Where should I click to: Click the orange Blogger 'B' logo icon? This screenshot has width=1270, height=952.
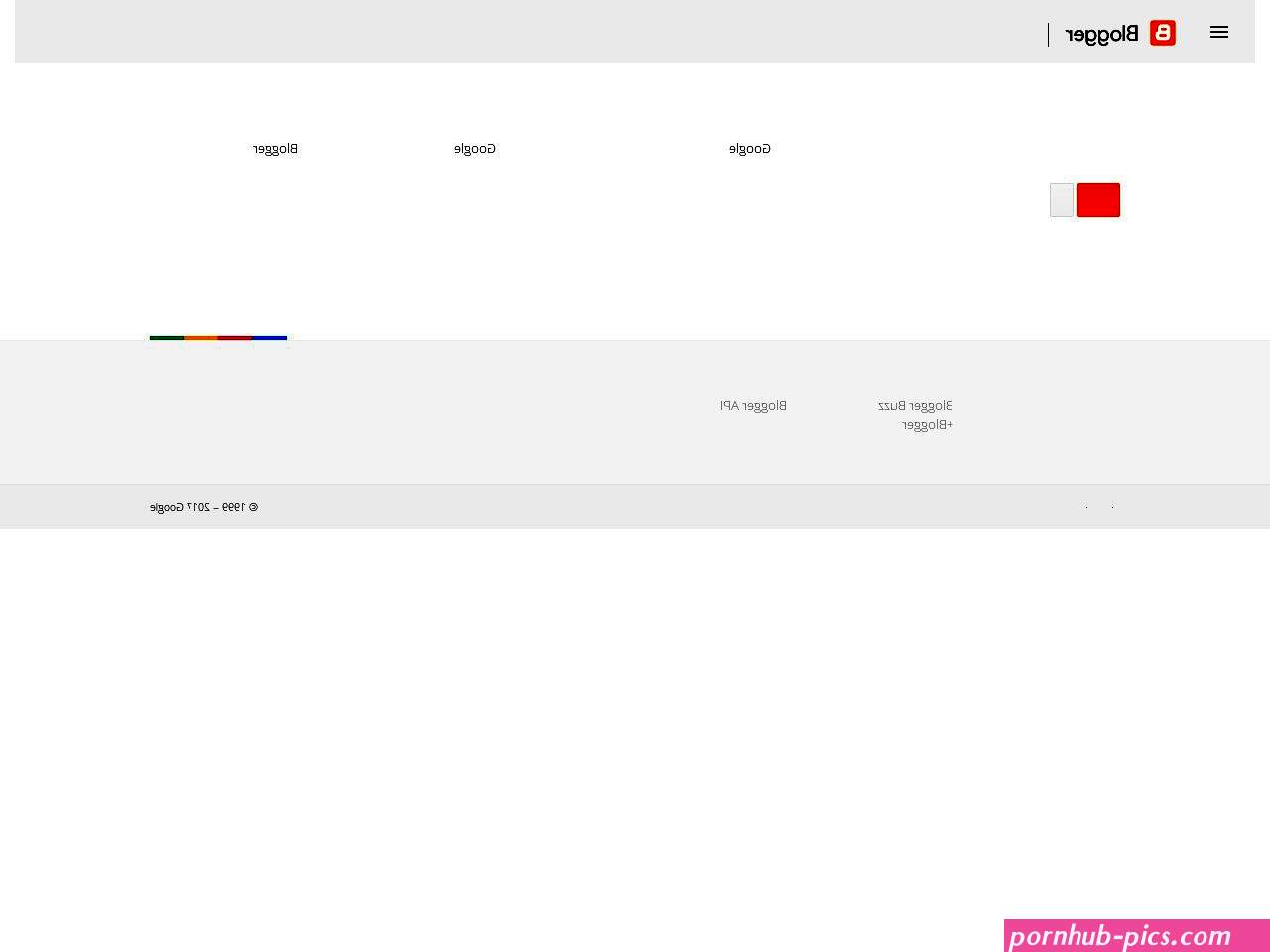point(1163,33)
